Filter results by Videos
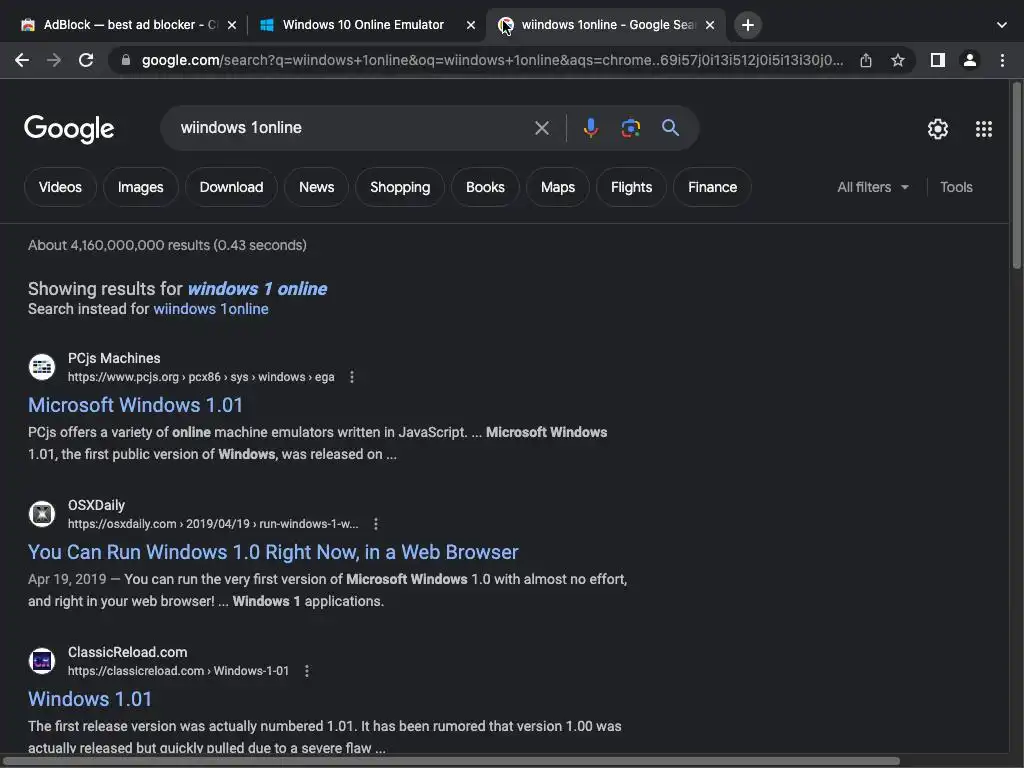 click(60, 187)
